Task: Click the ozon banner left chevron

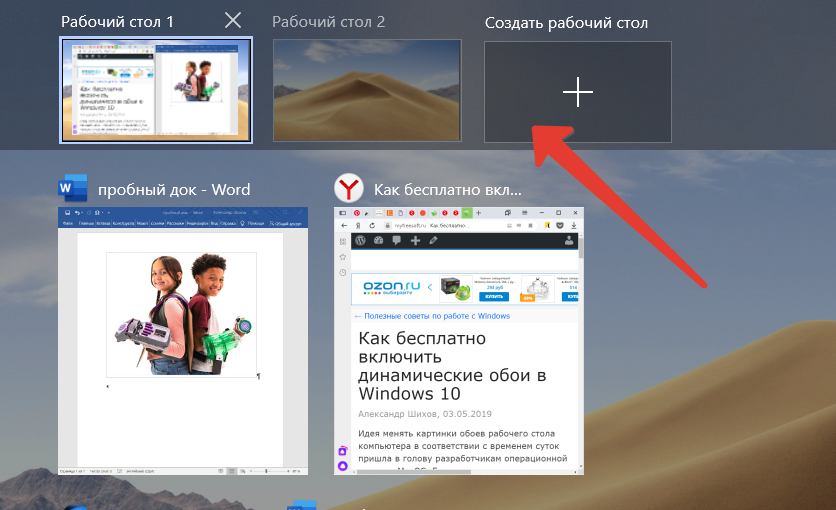Action: coord(430,288)
